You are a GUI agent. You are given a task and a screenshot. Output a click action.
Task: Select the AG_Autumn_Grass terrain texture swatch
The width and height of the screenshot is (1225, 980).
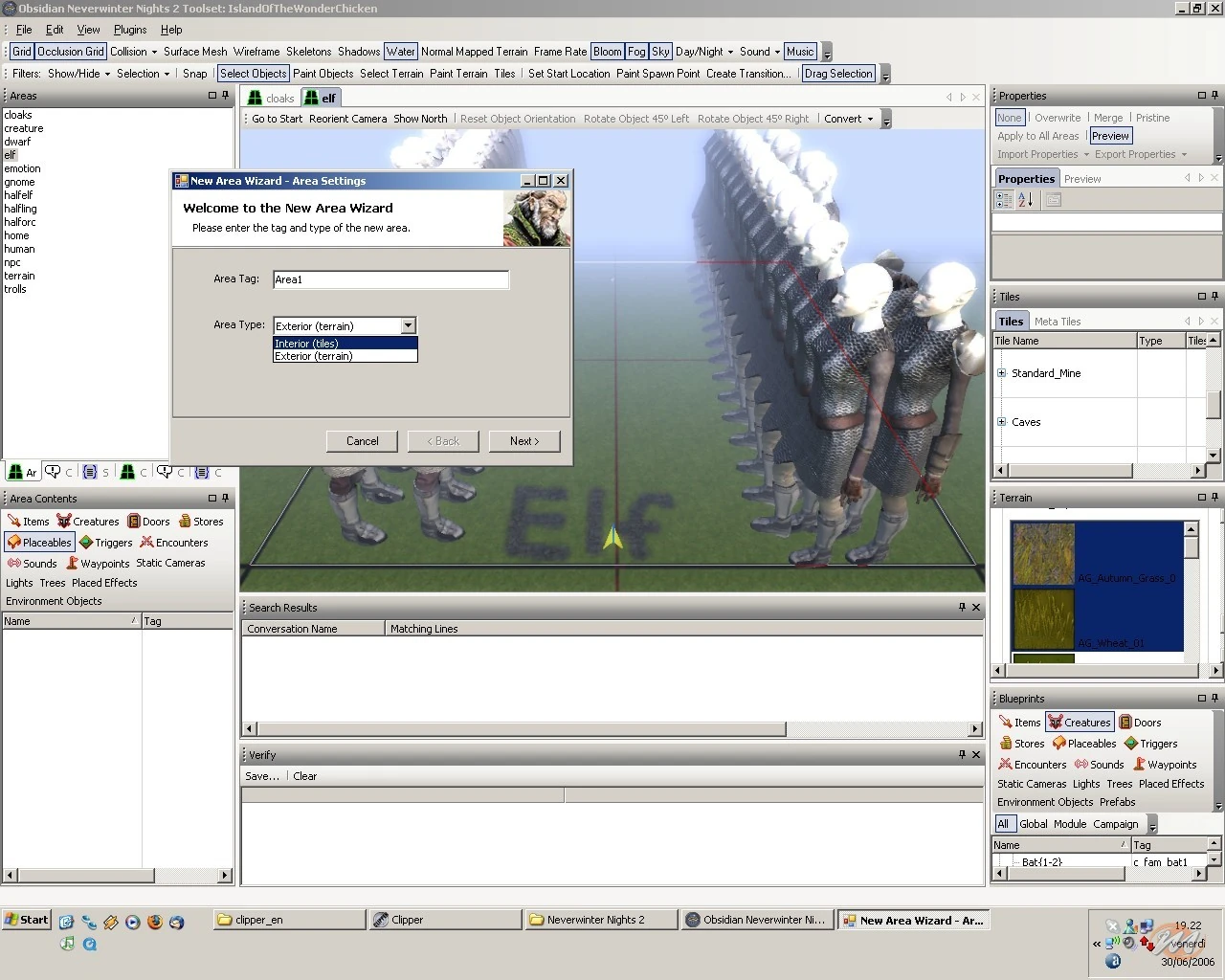click(x=1043, y=553)
